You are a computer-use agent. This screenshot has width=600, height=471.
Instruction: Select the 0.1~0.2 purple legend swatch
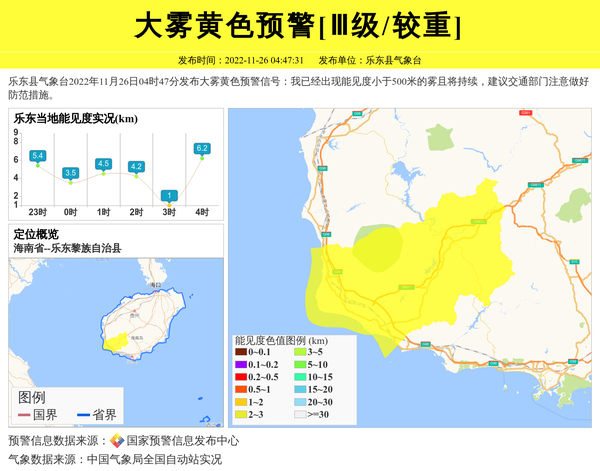click(240, 364)
